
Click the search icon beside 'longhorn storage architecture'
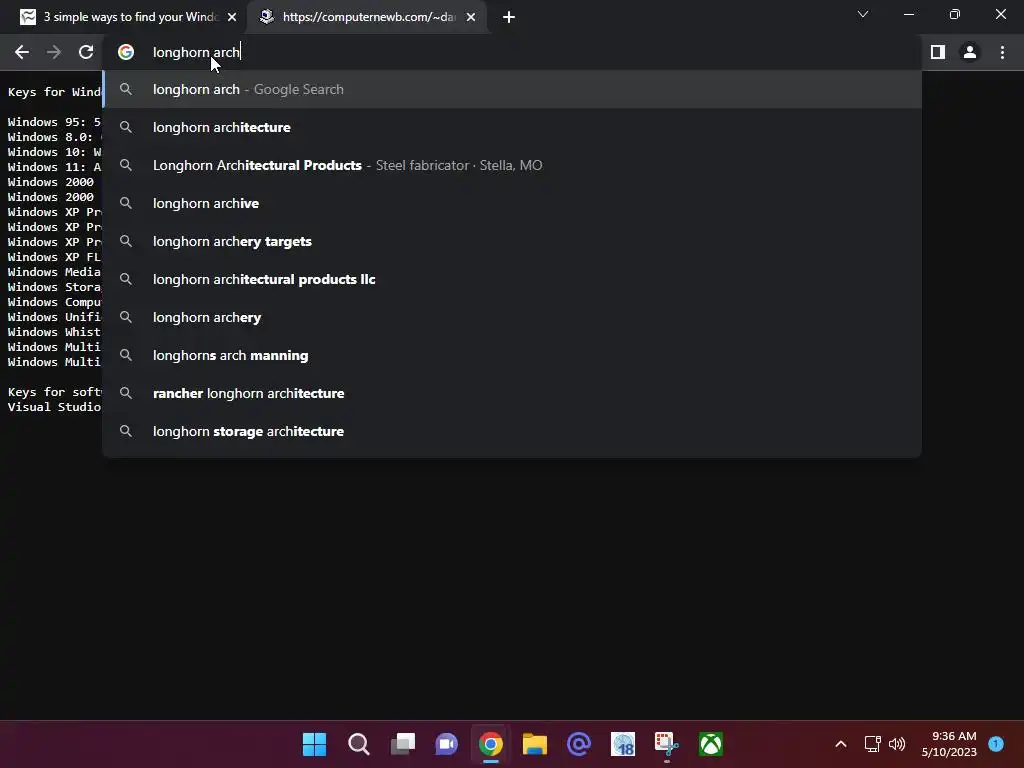tap(126, 431)
